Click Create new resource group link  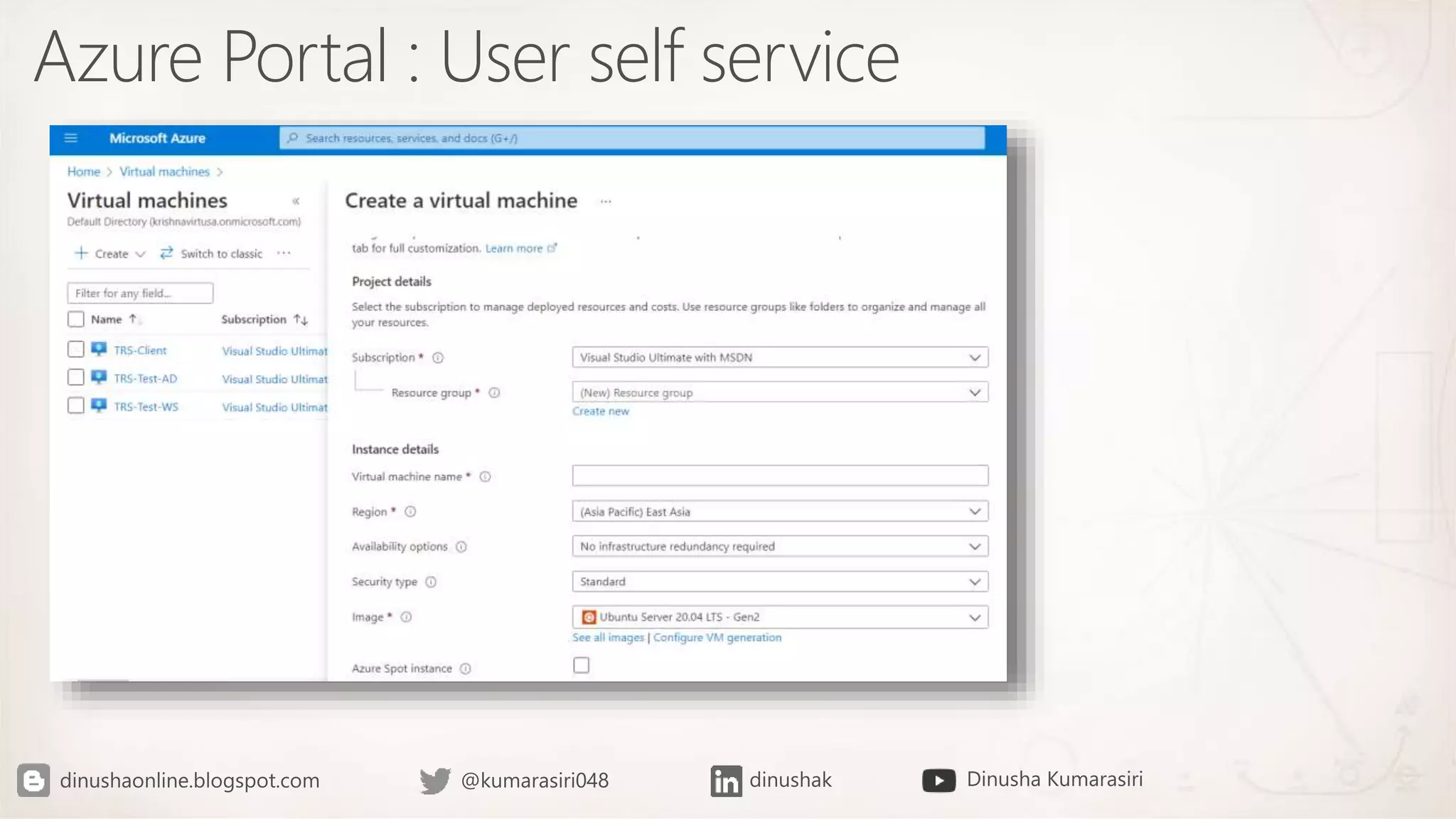(601, 411)
